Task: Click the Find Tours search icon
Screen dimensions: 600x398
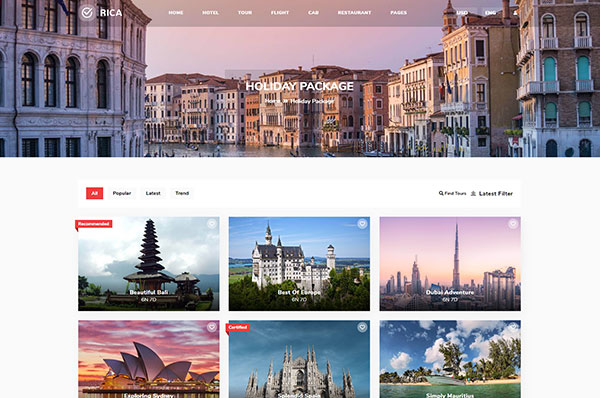Action: [x=441, y=193]
